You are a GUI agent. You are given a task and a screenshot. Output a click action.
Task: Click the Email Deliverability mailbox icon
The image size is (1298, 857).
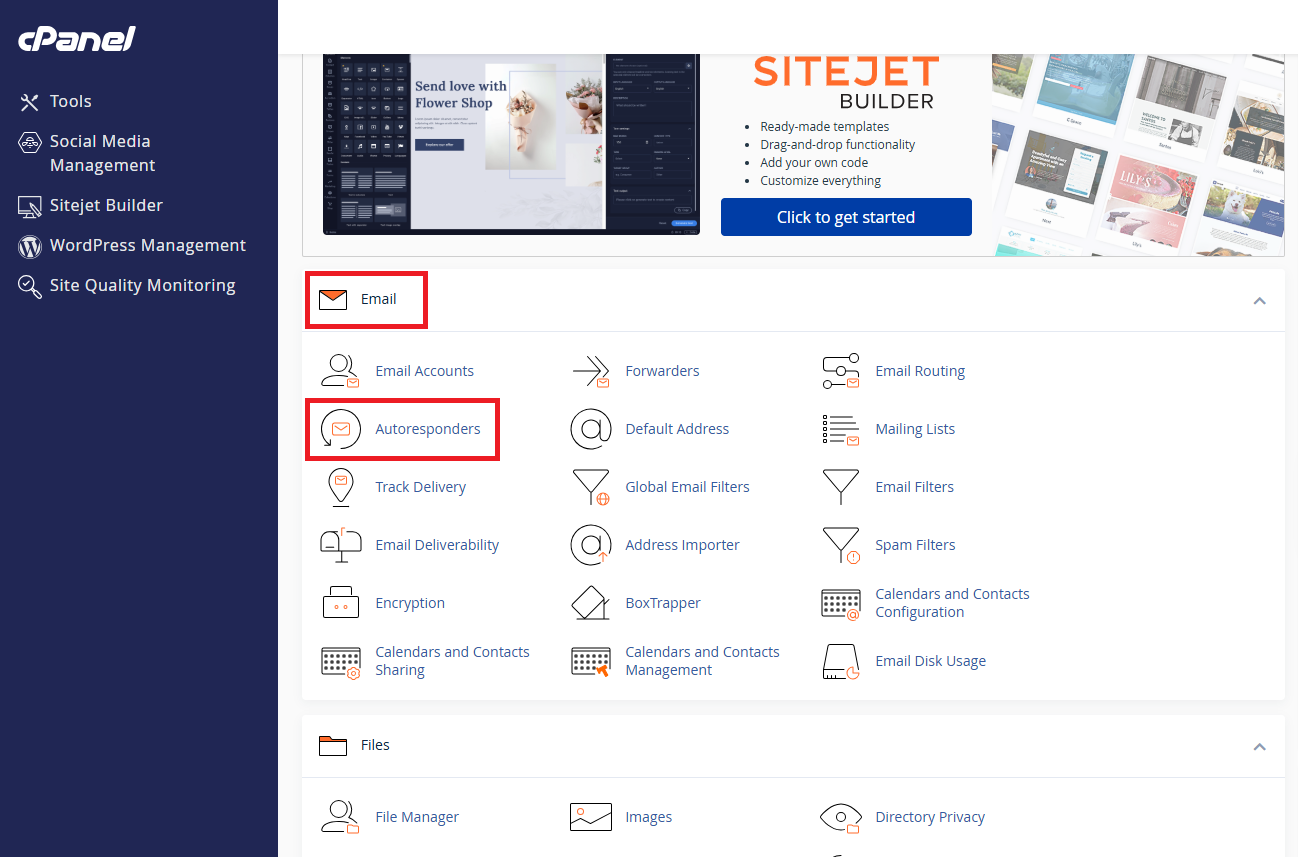(340, 545)
